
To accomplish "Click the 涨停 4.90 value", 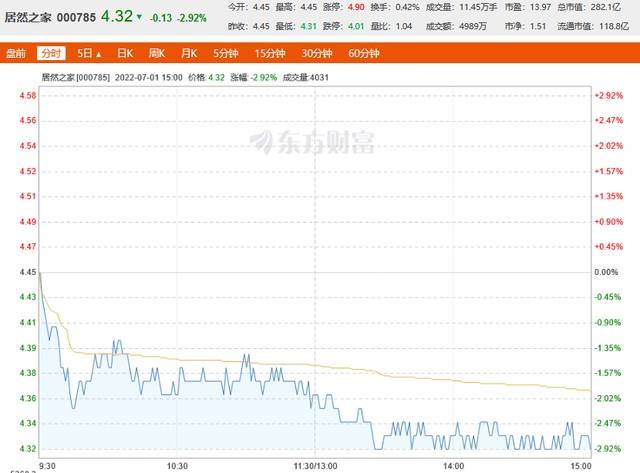I will pos(356,7).
